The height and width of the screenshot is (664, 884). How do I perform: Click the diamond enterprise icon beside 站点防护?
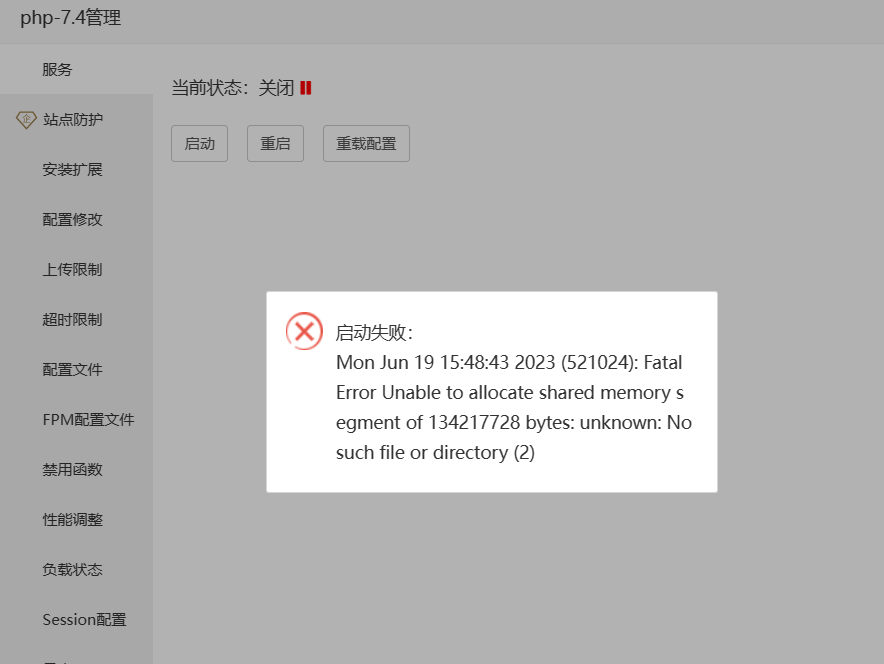coord(25,119)
